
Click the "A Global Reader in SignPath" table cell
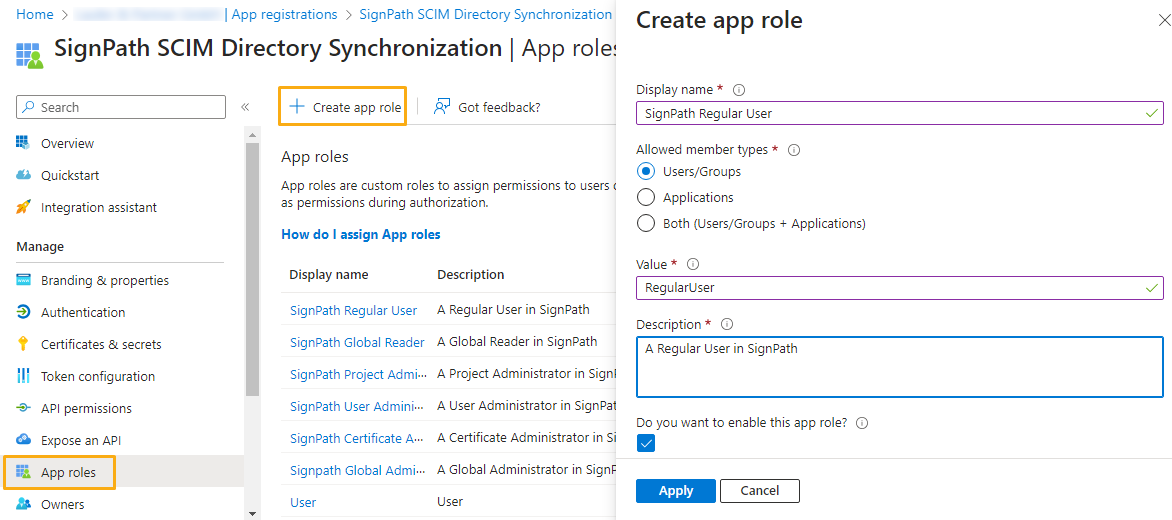click(x=517, y=342)
